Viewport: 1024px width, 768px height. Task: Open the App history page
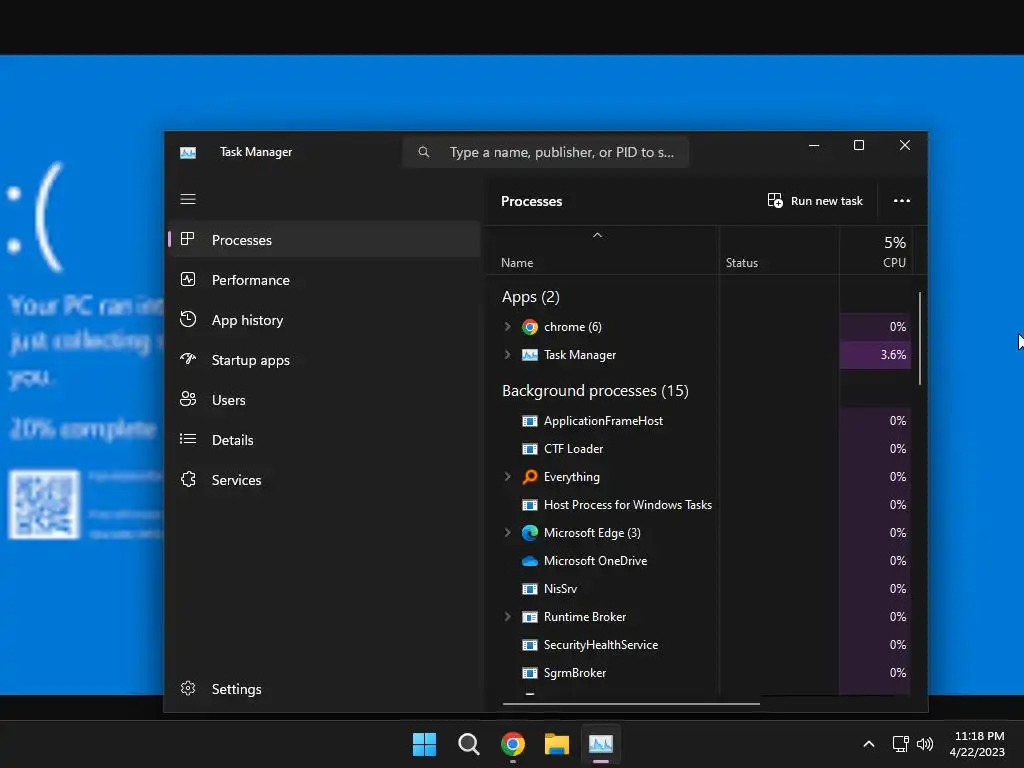(325, 320)
